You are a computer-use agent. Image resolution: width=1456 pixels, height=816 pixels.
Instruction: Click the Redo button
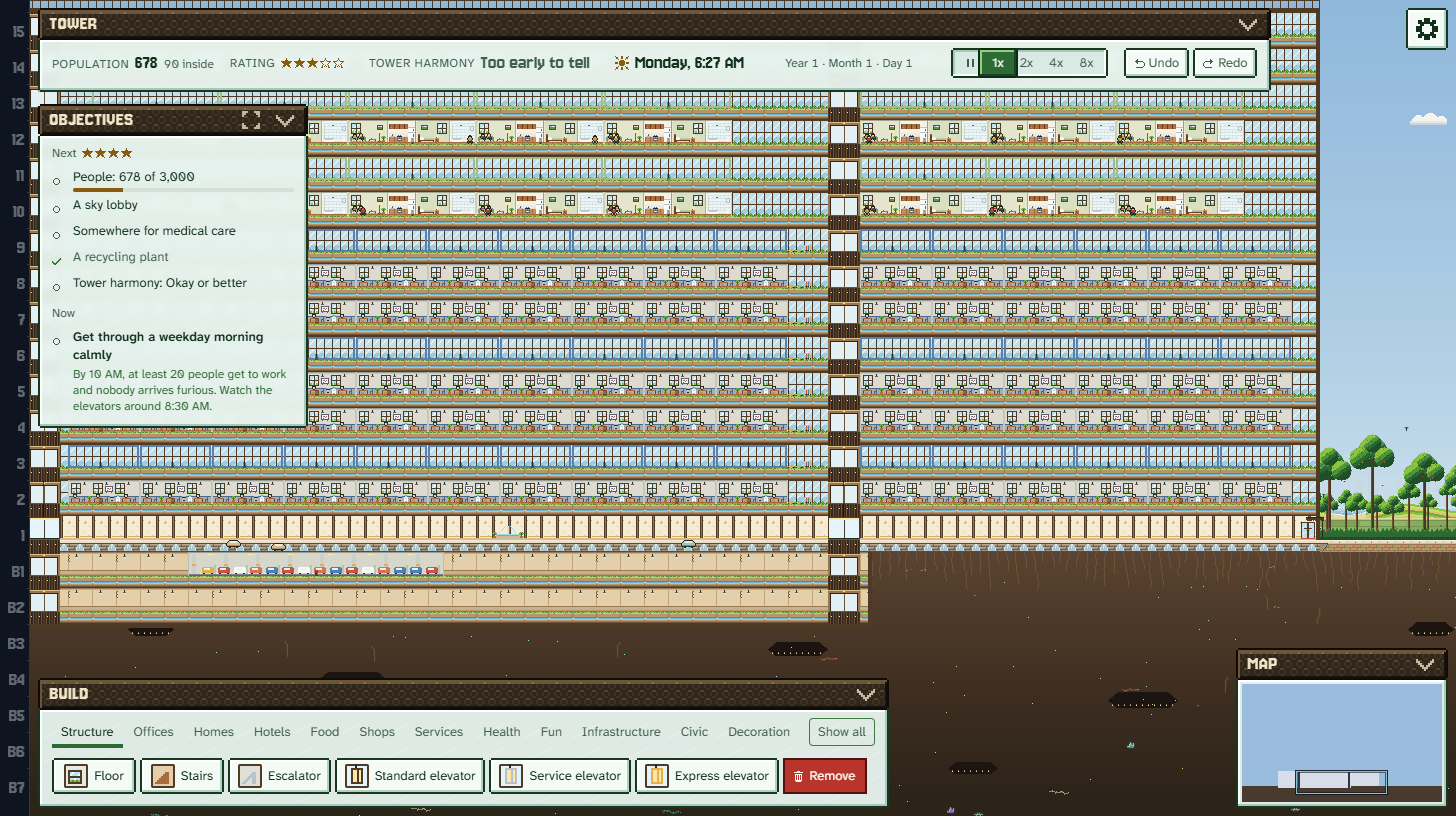(1225, 63)
